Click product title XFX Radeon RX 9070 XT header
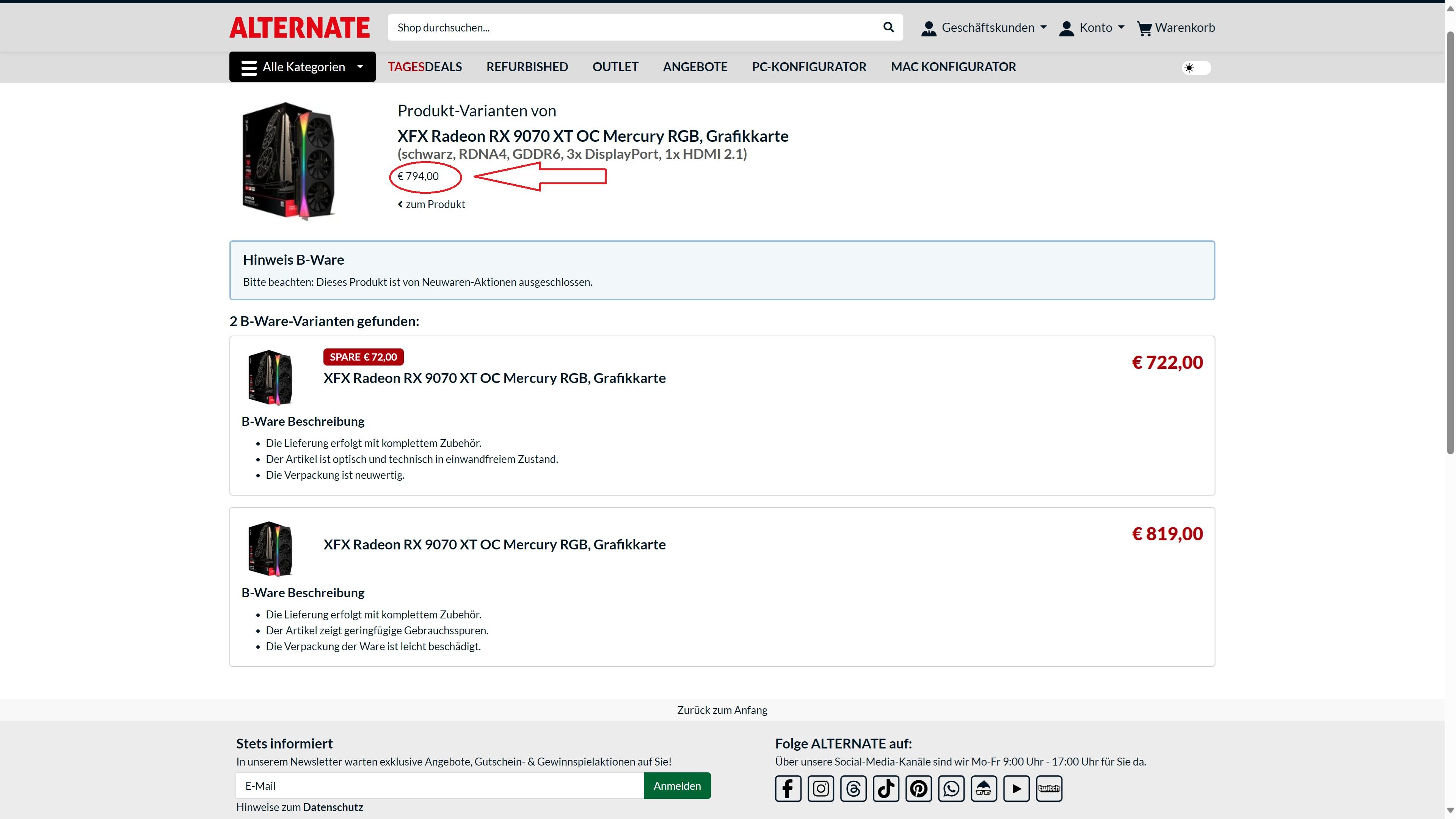 (593, 136)
